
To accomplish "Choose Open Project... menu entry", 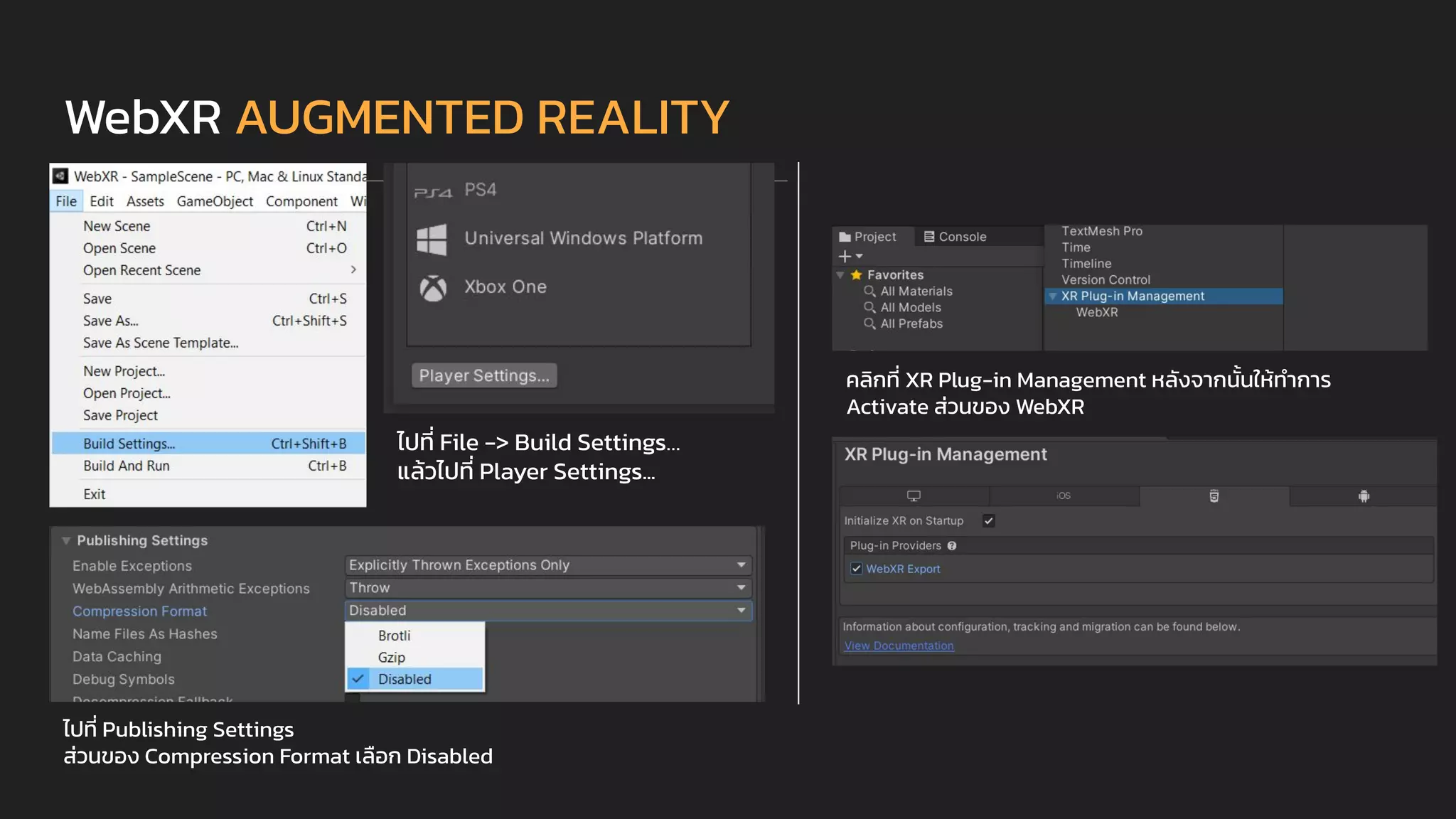I will coord(208,393).
